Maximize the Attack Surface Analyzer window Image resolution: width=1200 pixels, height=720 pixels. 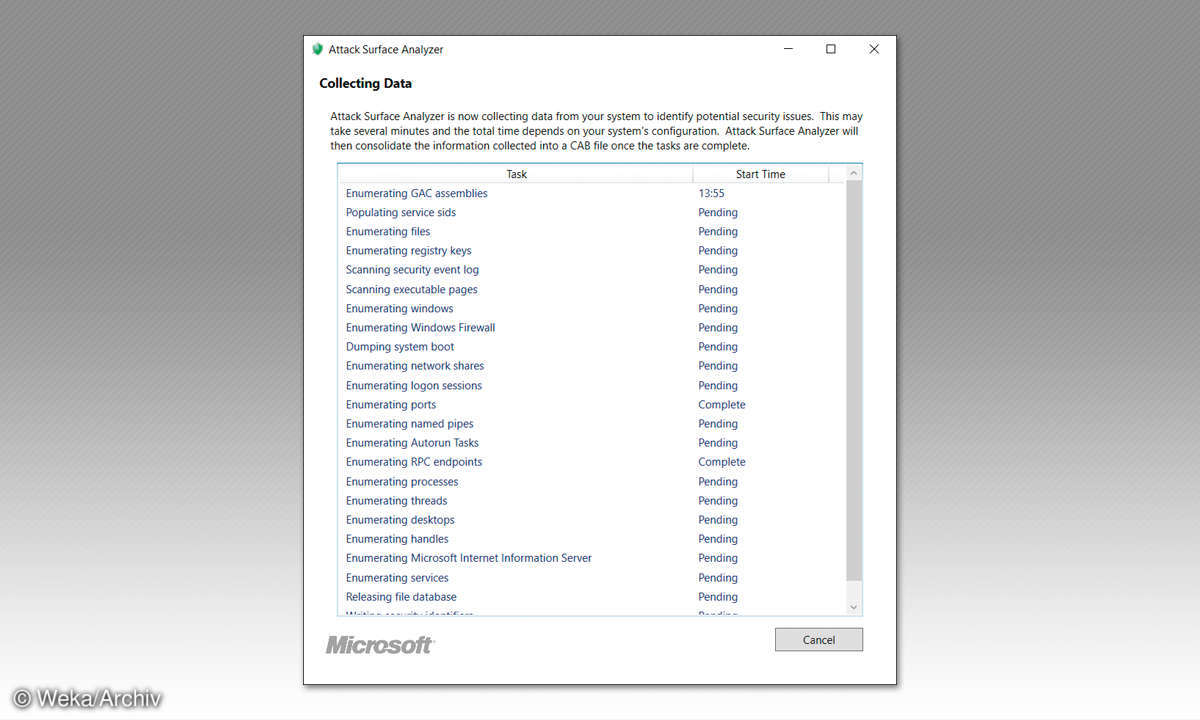[x=830, y=49]
